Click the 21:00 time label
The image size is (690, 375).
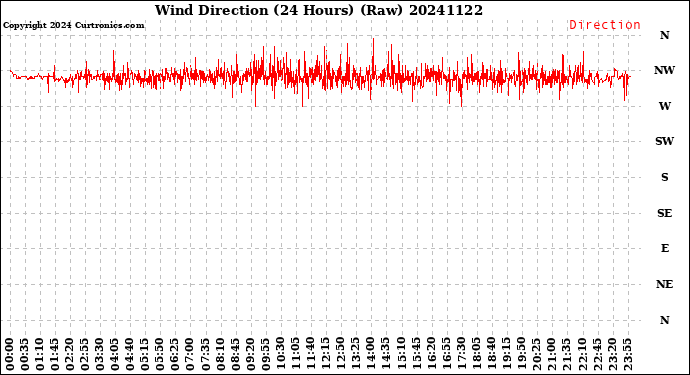tap(552, 355)
